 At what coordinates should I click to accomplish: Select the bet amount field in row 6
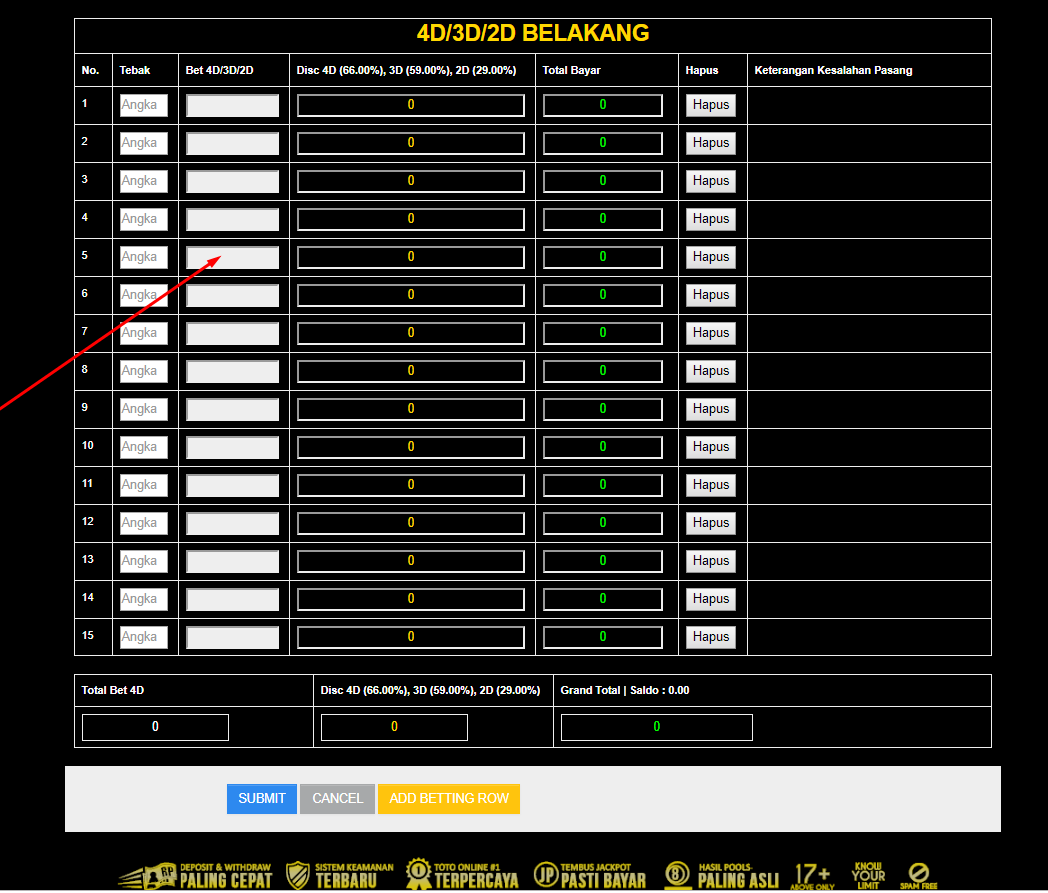233,295
